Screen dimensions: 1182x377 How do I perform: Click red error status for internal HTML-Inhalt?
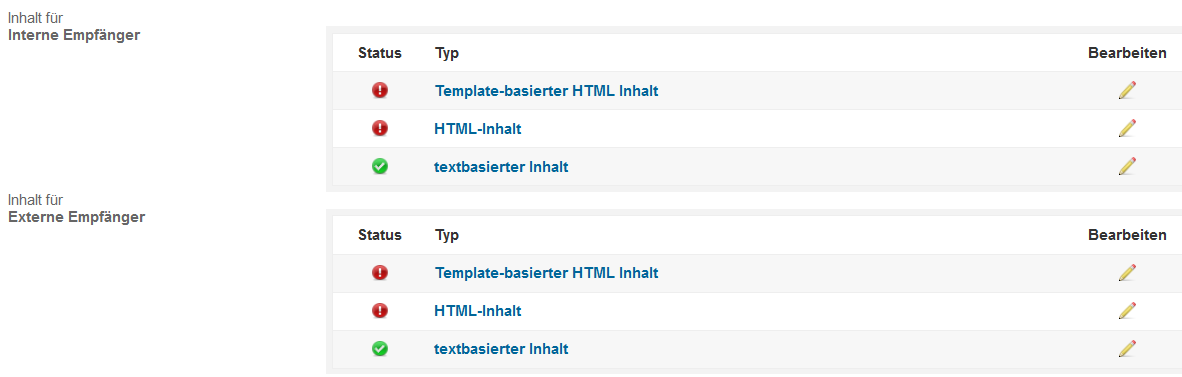pyautogui.click(x=380, y=128)
